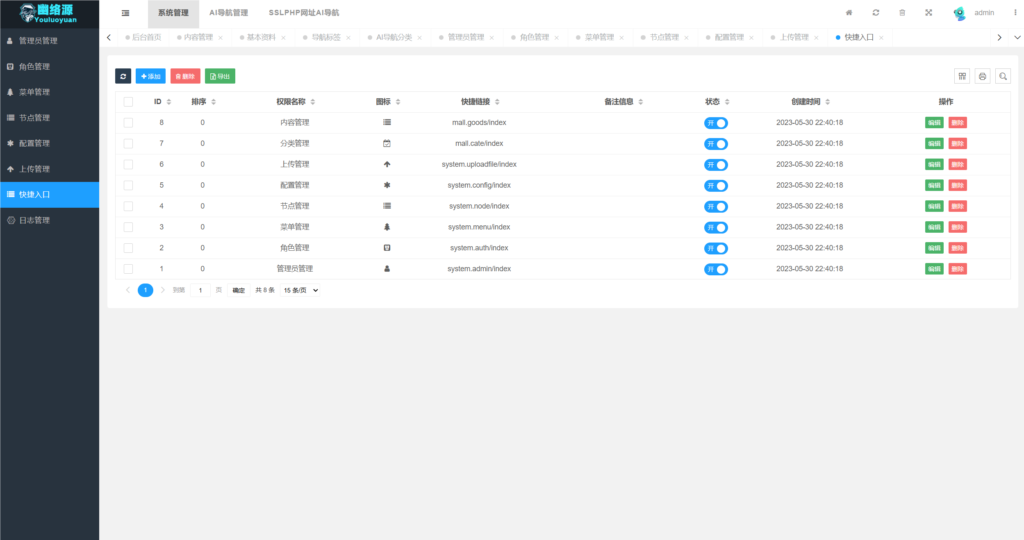Turn off the status switch for 管理员管理
This screenshot has width=1024, height=540.
(x=716, y=269)
